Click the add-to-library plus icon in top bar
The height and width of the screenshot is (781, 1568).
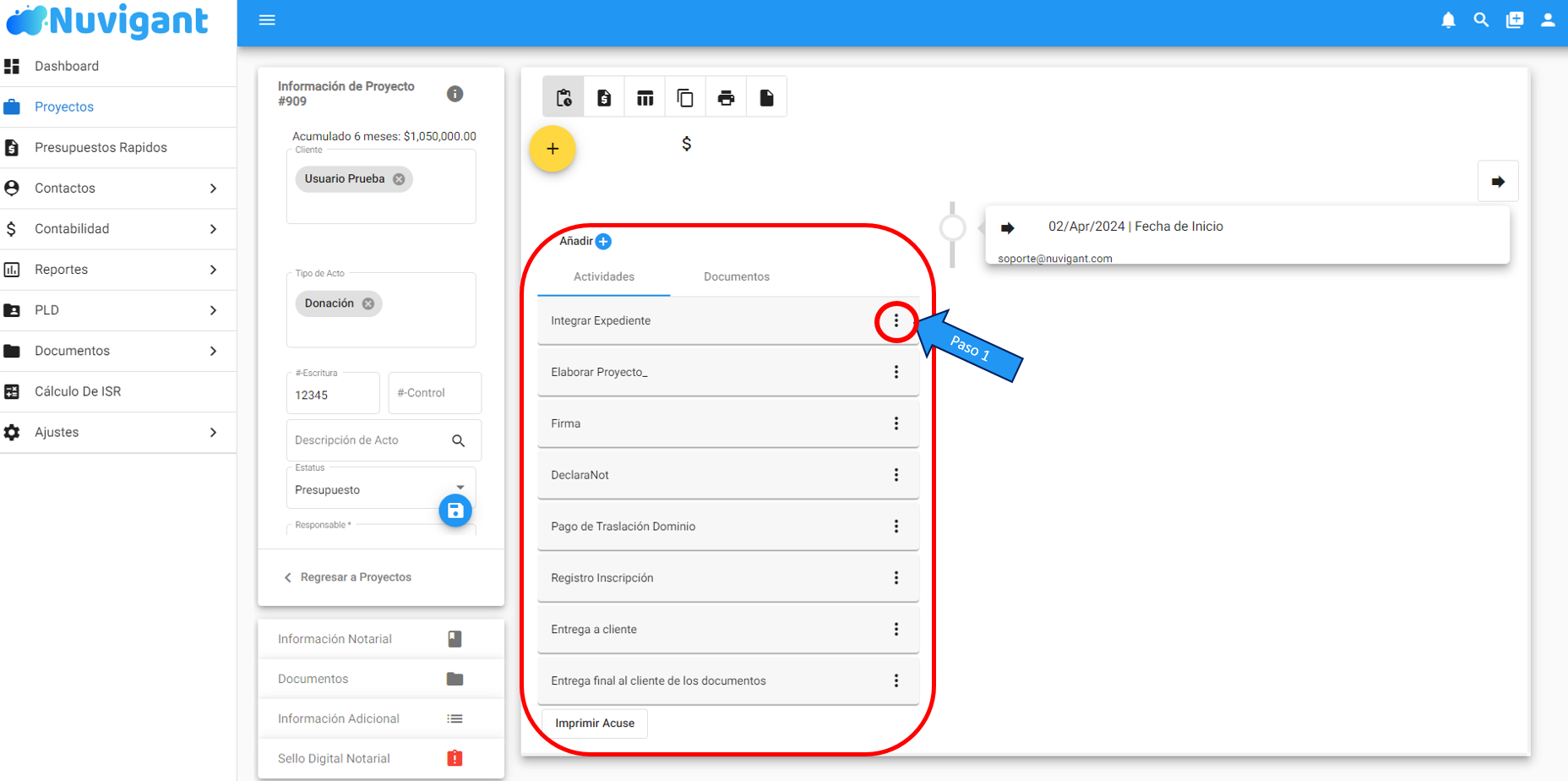pyautogui.click(x=1515, y=20)
